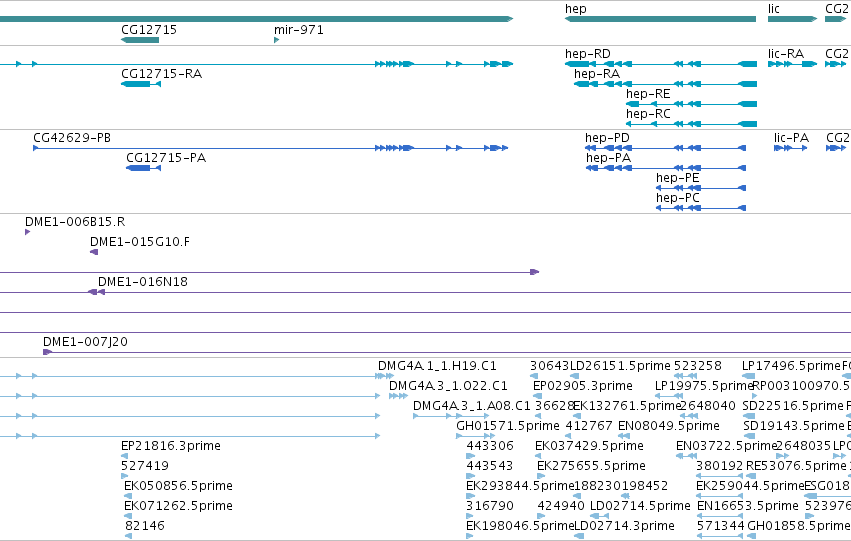Open the LP17496.5prime EST label
851x541 pixels.
[x=791, y=366]
